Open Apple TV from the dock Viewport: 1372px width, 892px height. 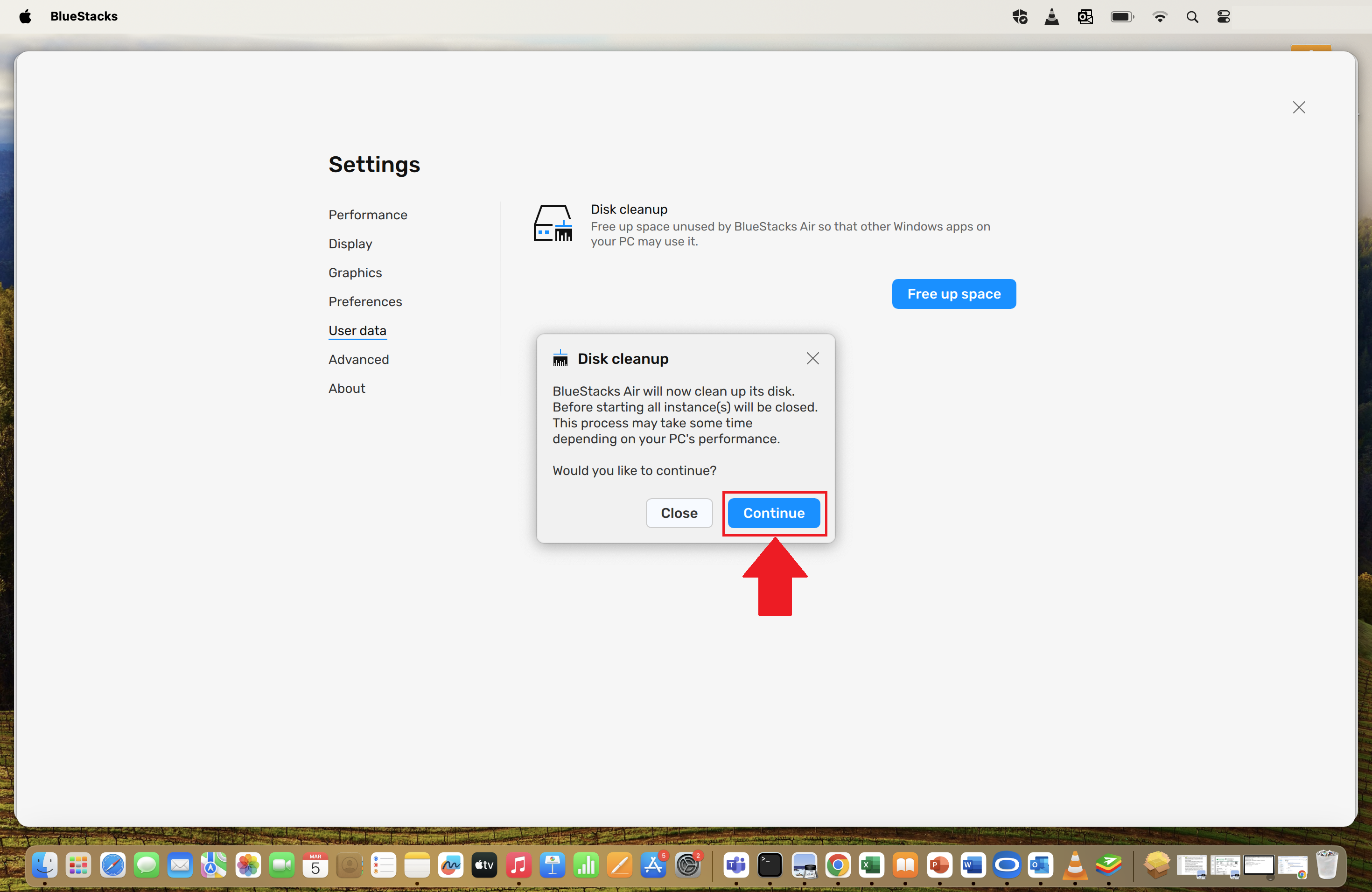pyautogui.click(x=484, y=865)
